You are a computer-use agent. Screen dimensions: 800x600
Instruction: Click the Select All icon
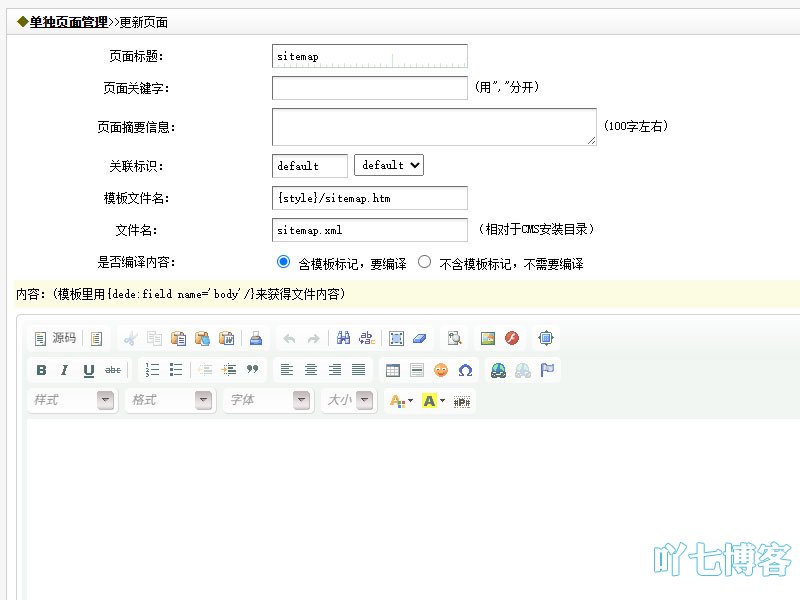396,338
